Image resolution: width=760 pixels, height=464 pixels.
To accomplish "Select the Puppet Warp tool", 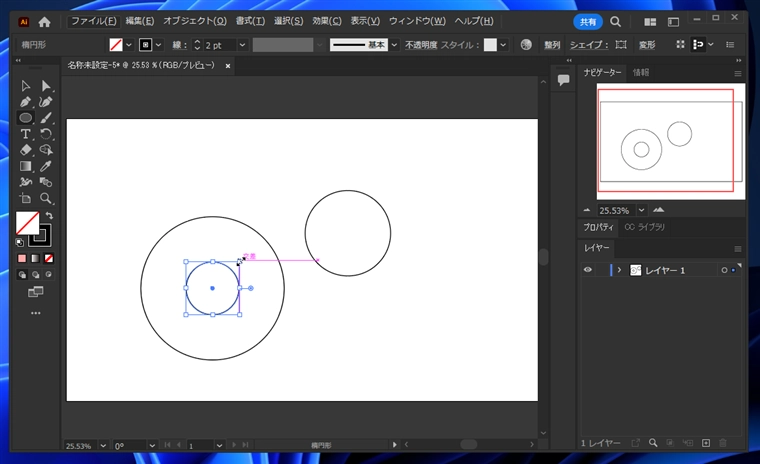I will [25, 182].
